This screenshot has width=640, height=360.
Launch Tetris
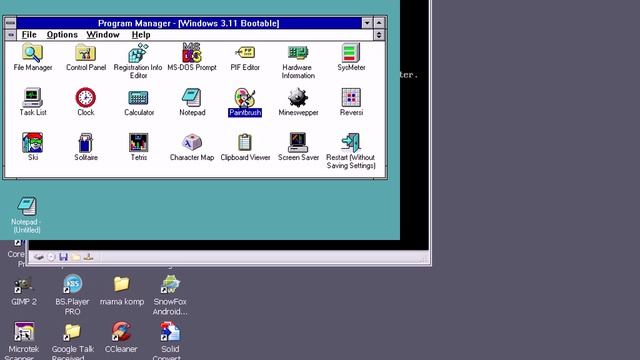pyautogui.click(x=139, y=147)
